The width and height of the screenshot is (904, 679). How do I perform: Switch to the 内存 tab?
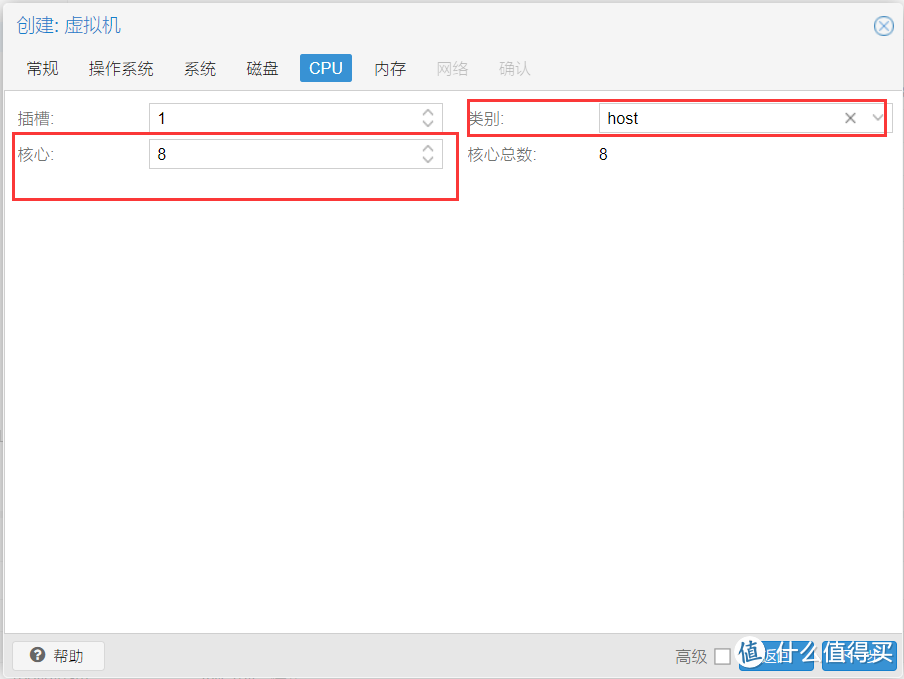(x=389, y=68)
